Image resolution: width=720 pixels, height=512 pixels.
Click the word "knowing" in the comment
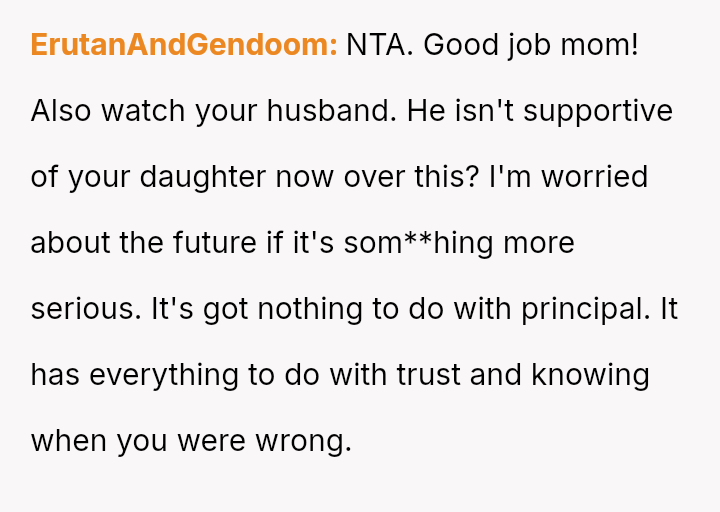(590, 375)
